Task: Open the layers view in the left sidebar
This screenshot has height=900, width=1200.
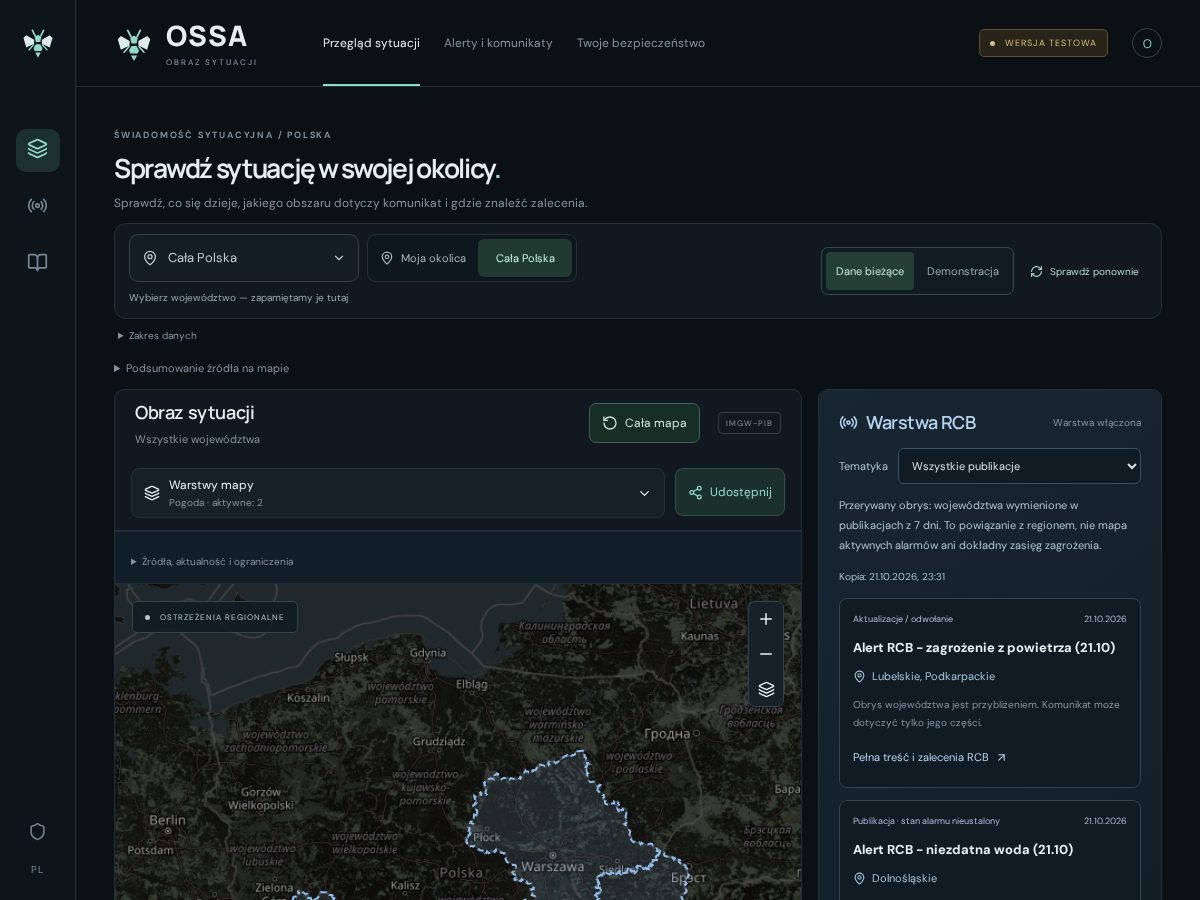Action: pyautogui.click(x=38, y=150)
